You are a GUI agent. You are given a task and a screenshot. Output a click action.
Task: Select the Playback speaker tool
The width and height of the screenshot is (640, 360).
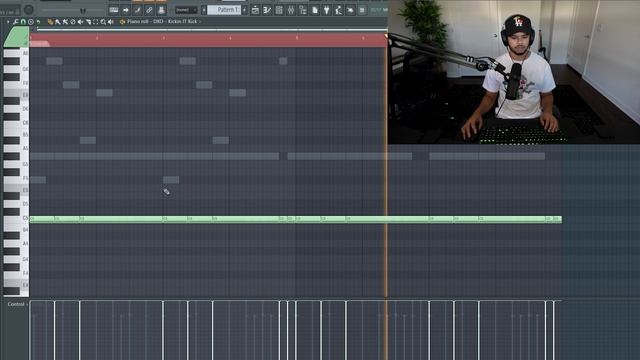pos(111,22)
